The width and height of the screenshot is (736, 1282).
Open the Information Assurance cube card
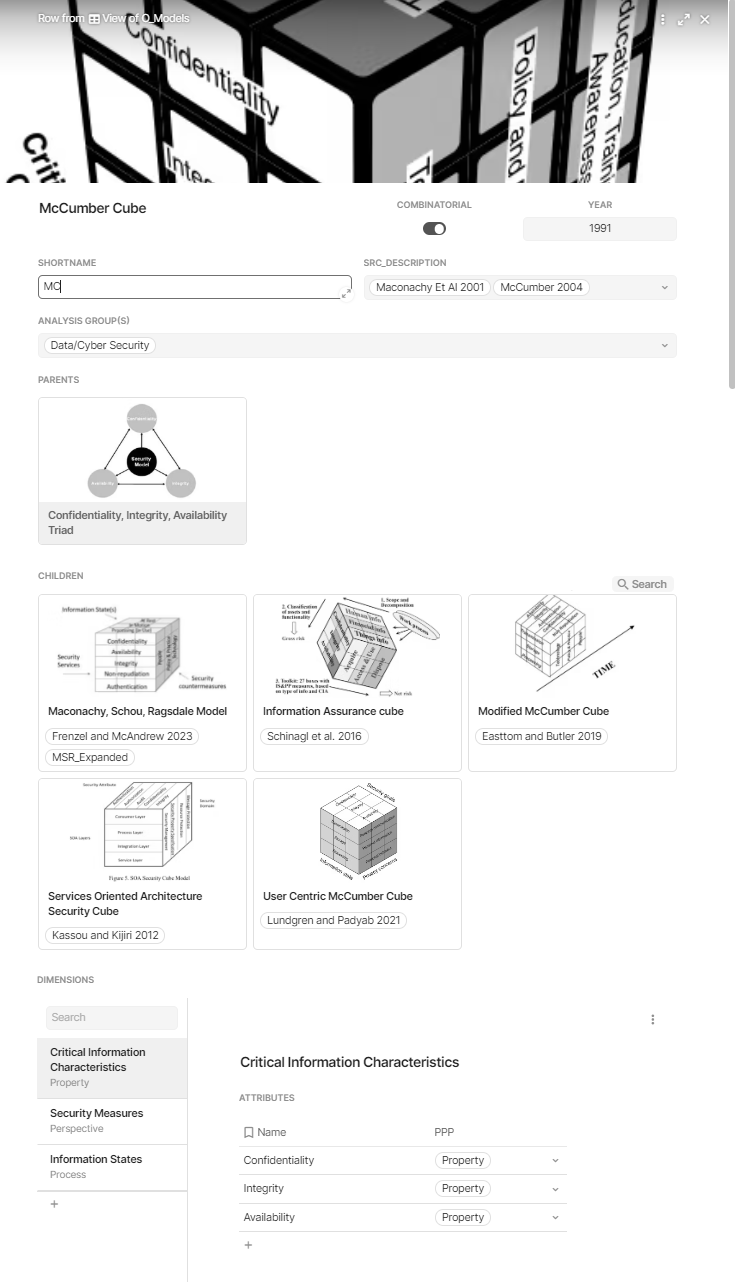click(357, 683)
